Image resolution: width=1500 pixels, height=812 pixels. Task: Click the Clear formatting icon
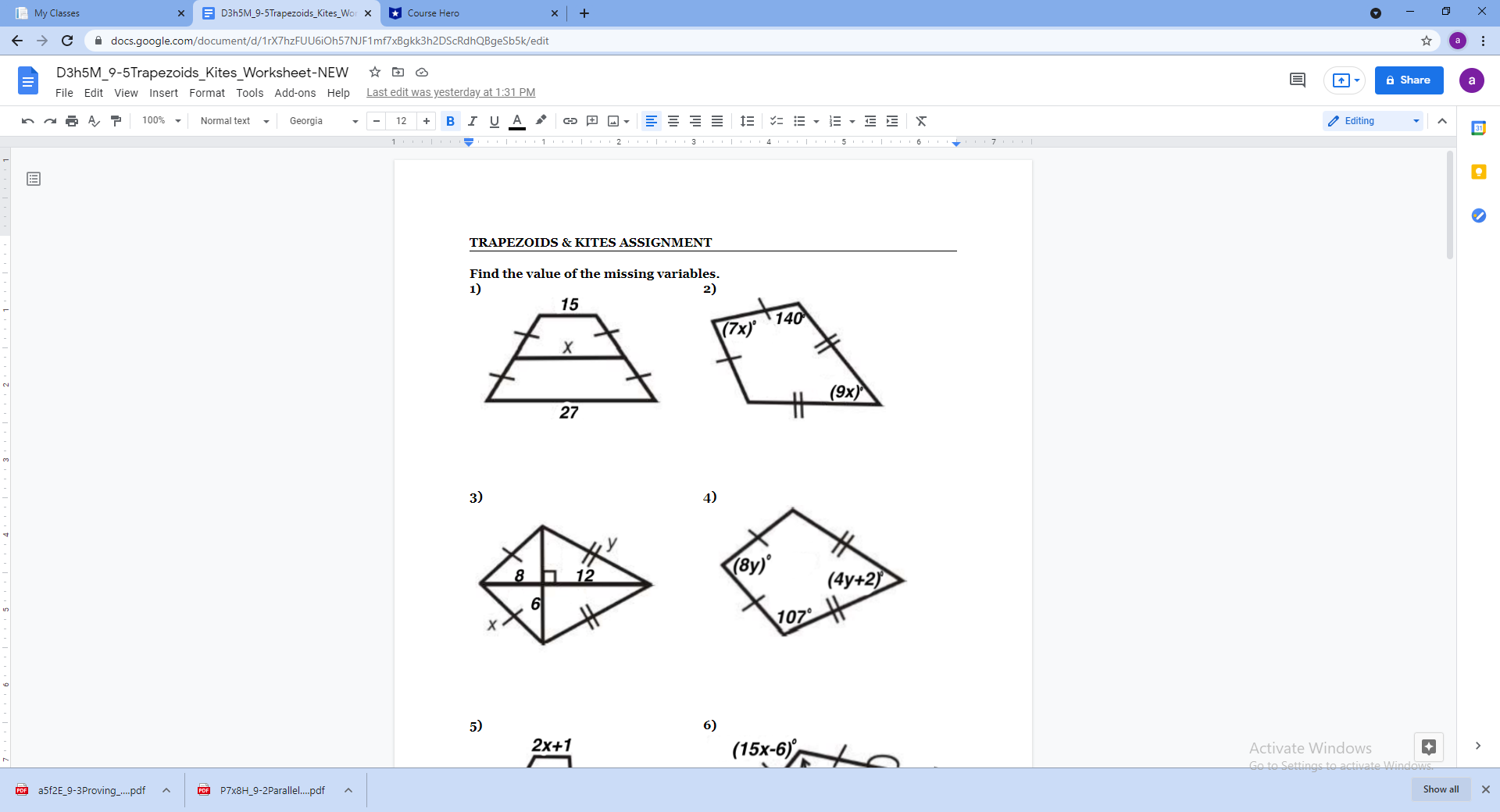coord(922,121)
